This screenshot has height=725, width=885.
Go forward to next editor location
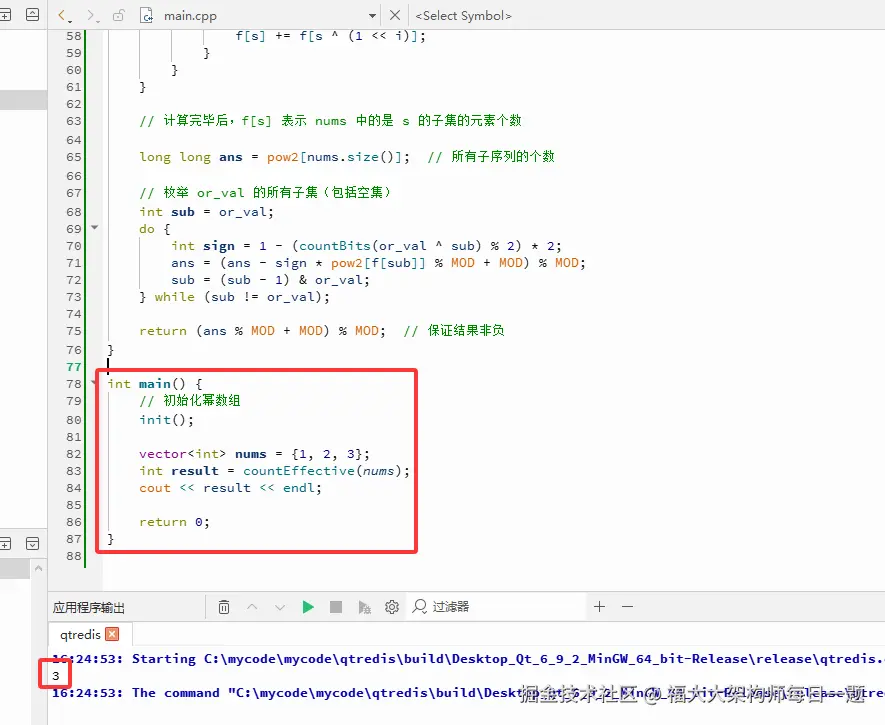coord(91,15)
